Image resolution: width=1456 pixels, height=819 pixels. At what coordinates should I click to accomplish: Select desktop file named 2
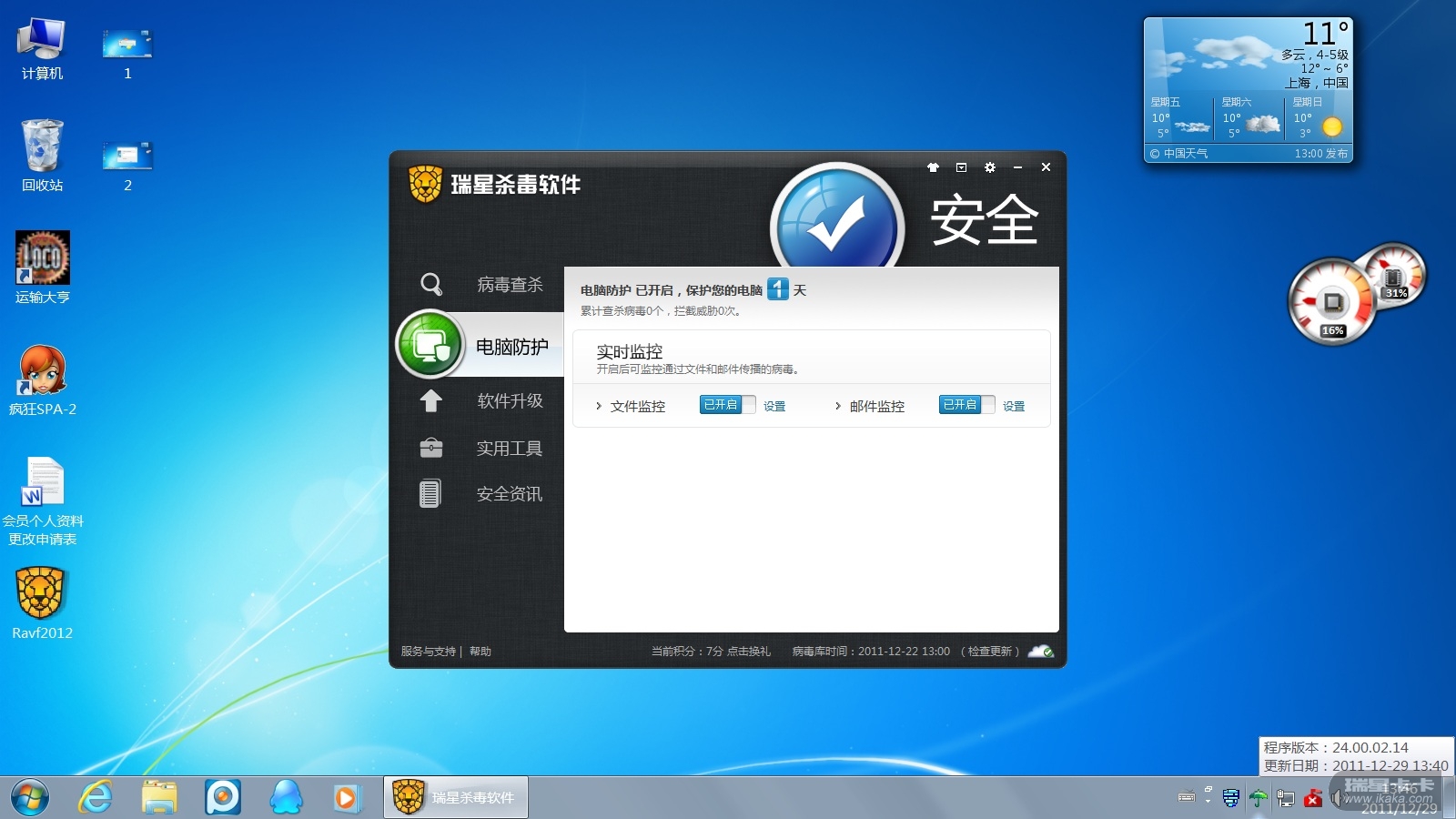127,166
